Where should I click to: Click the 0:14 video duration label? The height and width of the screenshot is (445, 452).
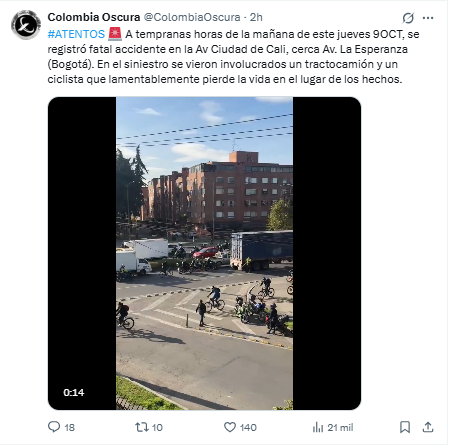click(x=74, y=392)
